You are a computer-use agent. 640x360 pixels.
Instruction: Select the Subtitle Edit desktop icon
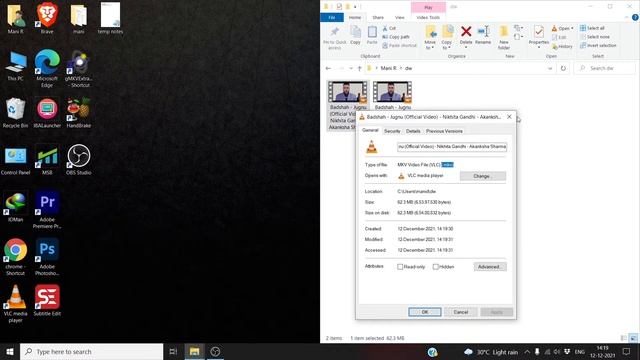coord(47,301)
